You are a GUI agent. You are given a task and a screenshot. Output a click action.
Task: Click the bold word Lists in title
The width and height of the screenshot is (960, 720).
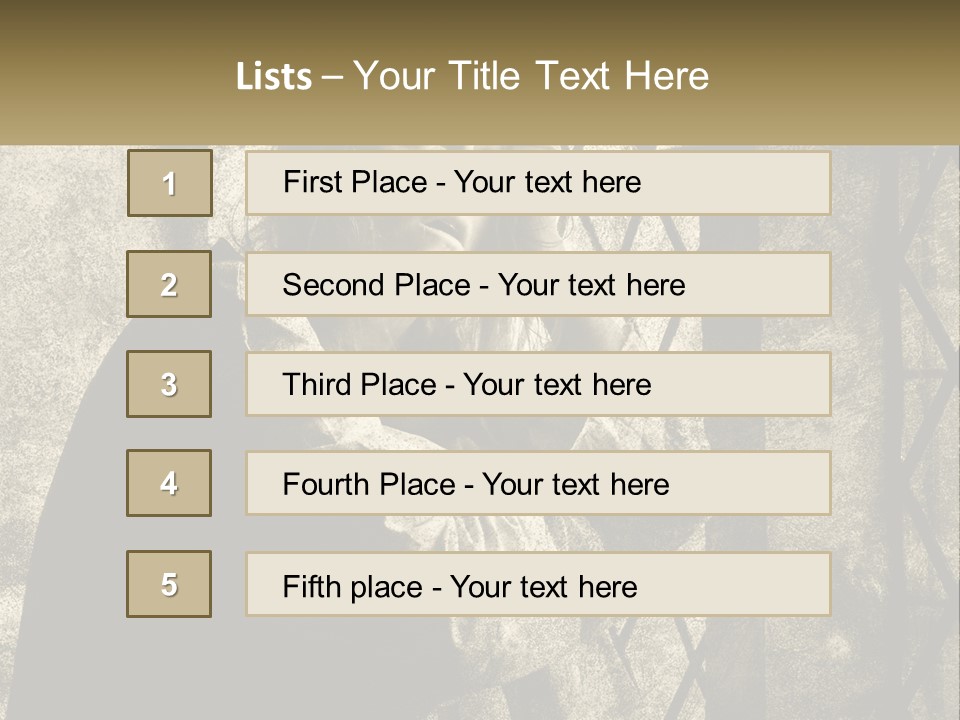coord(274,76)
